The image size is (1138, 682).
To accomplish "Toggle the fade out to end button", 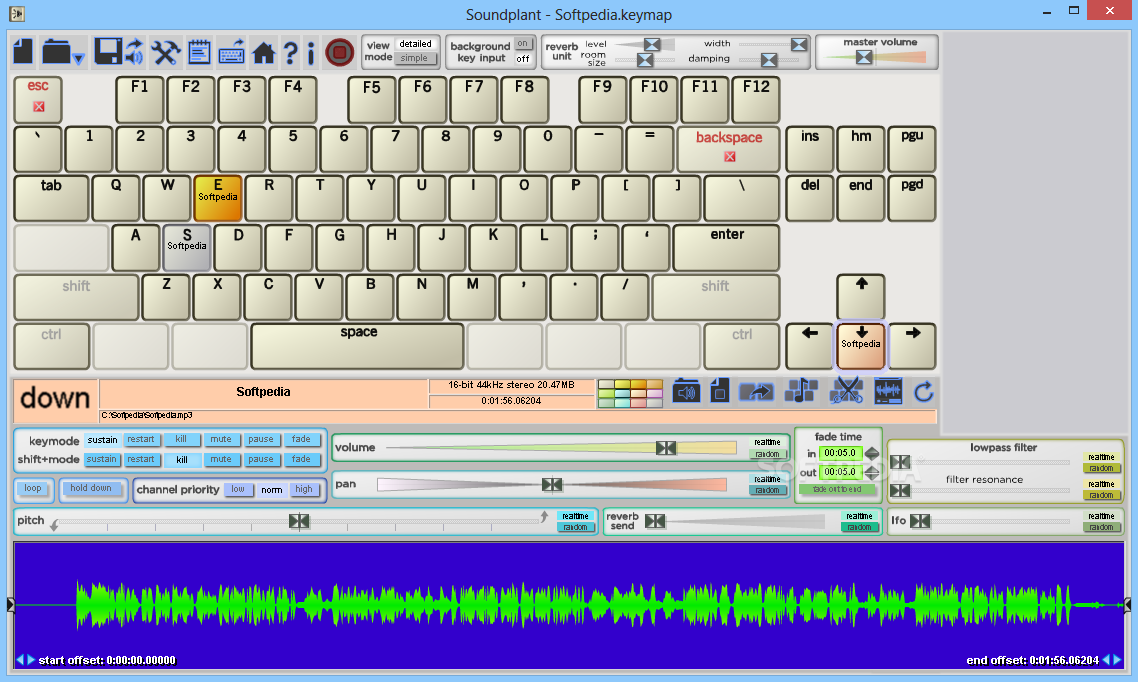I will pyautogui.click(x=837, y=490).
